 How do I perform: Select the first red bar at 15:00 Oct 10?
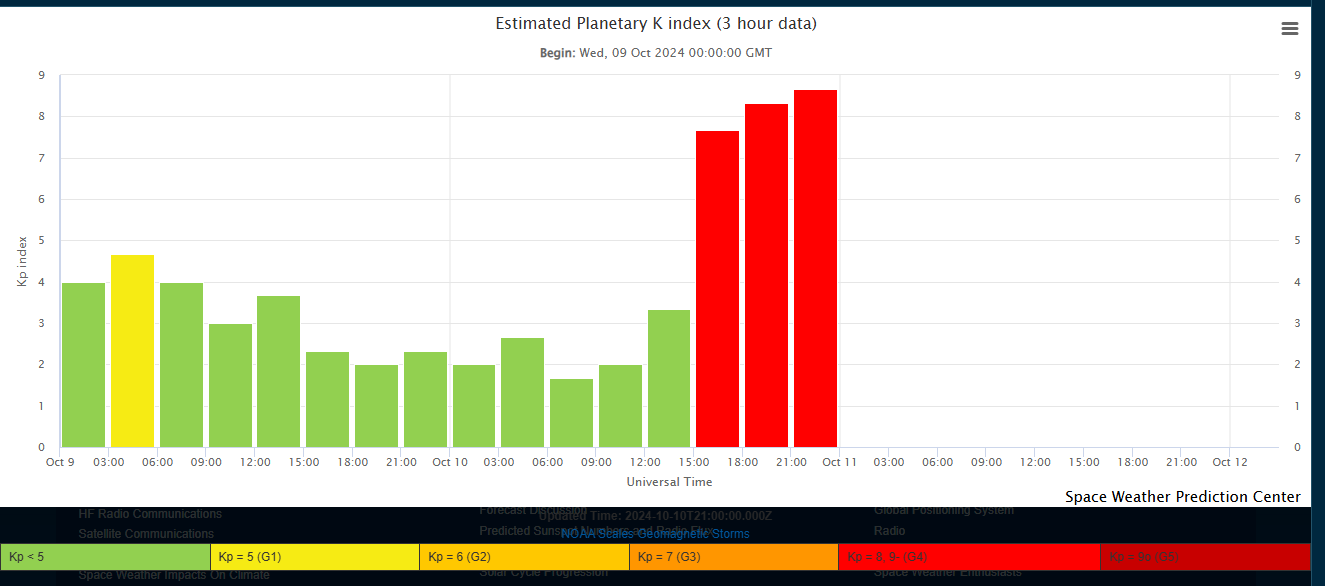[717, 289]
